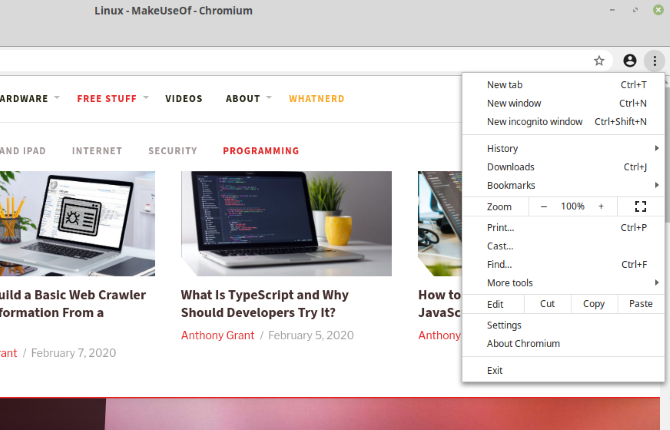Increase zoom with the plus button

601,206
